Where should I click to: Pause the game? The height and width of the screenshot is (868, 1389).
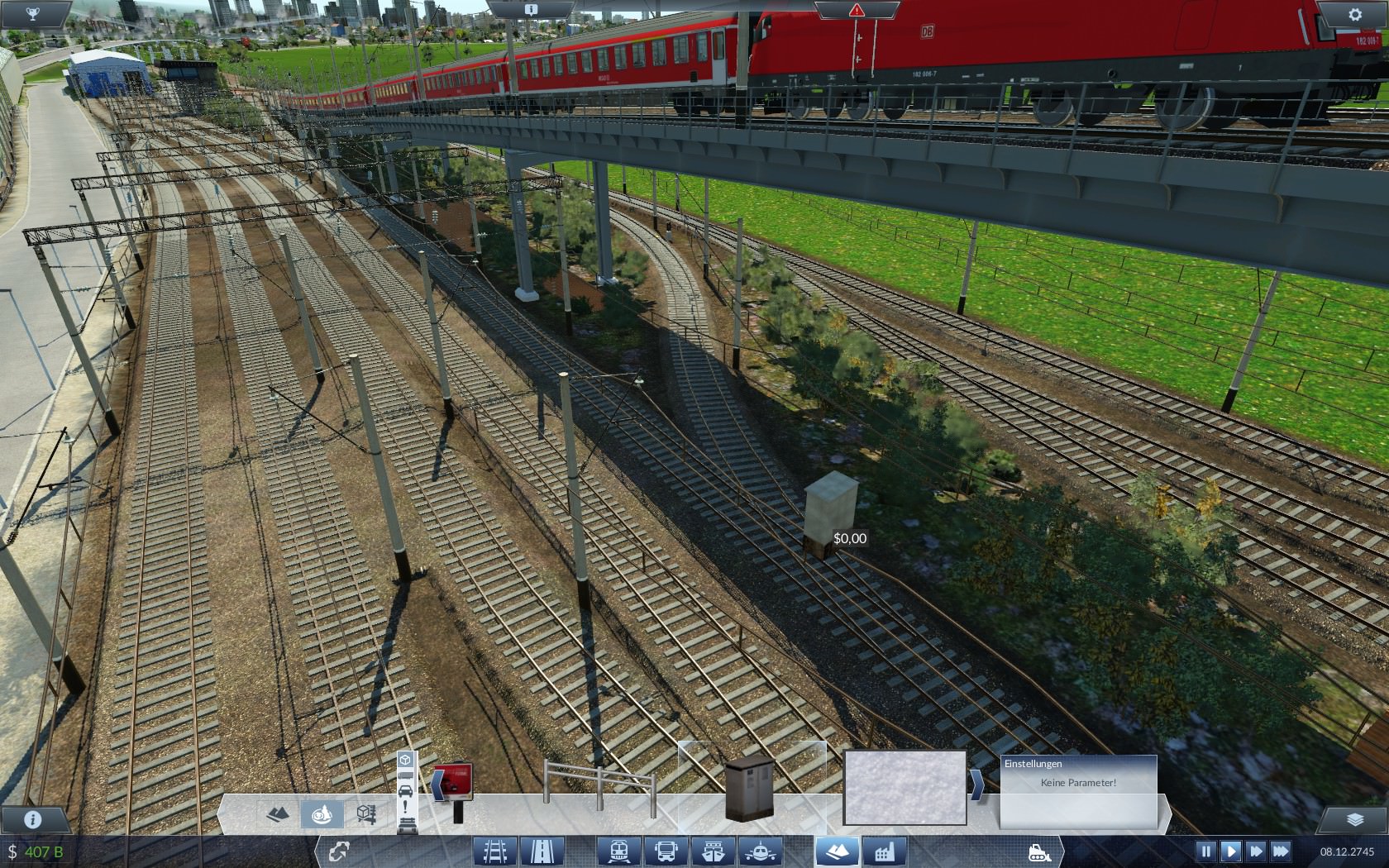(x=1205, y=851)
